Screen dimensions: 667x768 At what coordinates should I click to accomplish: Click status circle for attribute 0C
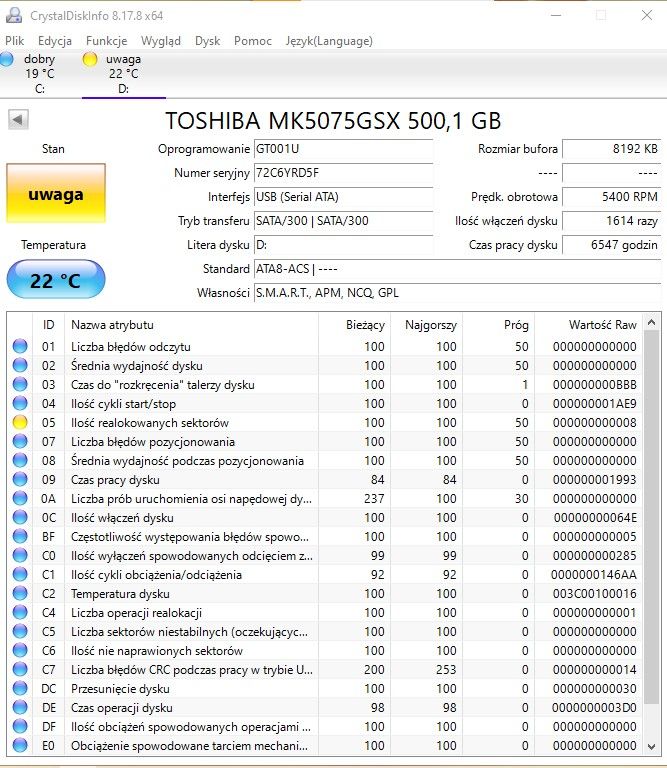(20, 517)
